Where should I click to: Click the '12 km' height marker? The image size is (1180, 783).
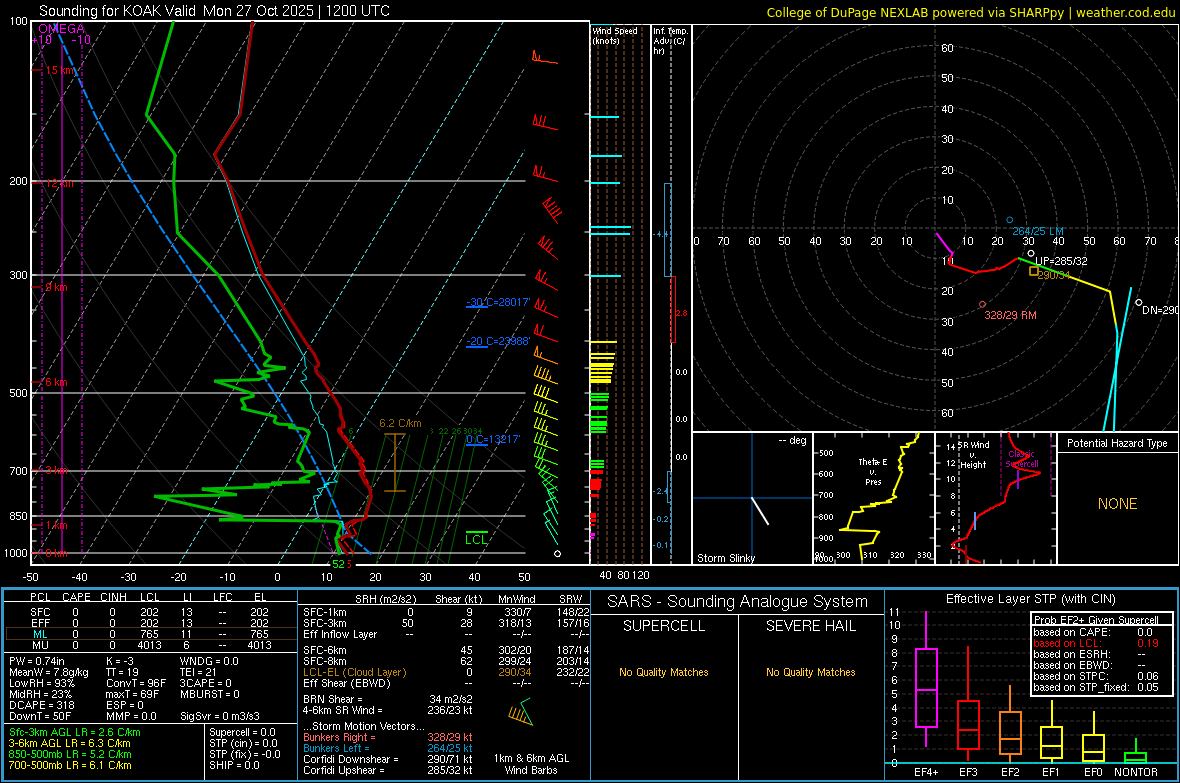coord(59,183)
